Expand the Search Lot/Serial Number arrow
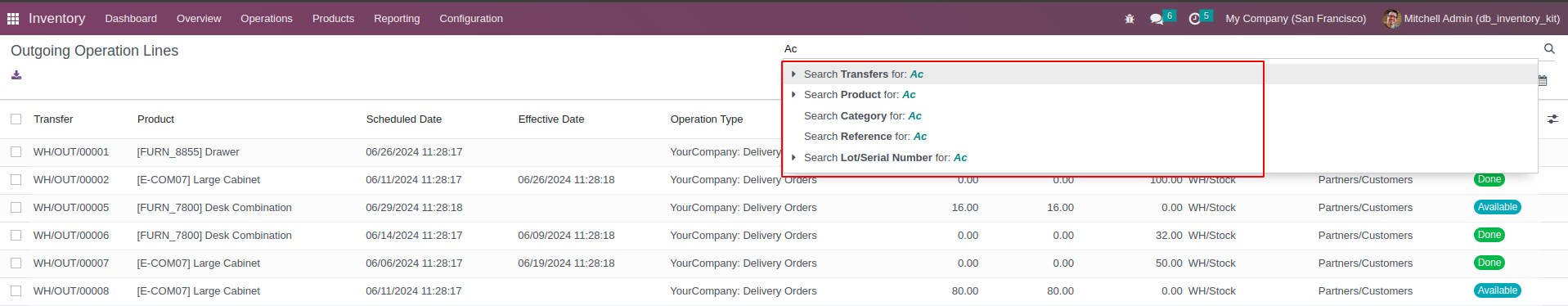This screenshot has height=306, width=1568. (x=793, y=158)
